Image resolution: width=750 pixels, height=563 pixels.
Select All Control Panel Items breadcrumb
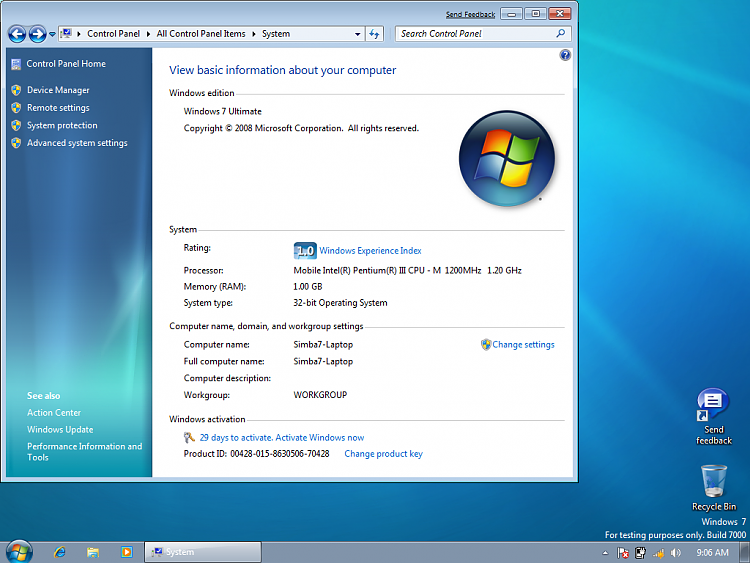(201, 34)
